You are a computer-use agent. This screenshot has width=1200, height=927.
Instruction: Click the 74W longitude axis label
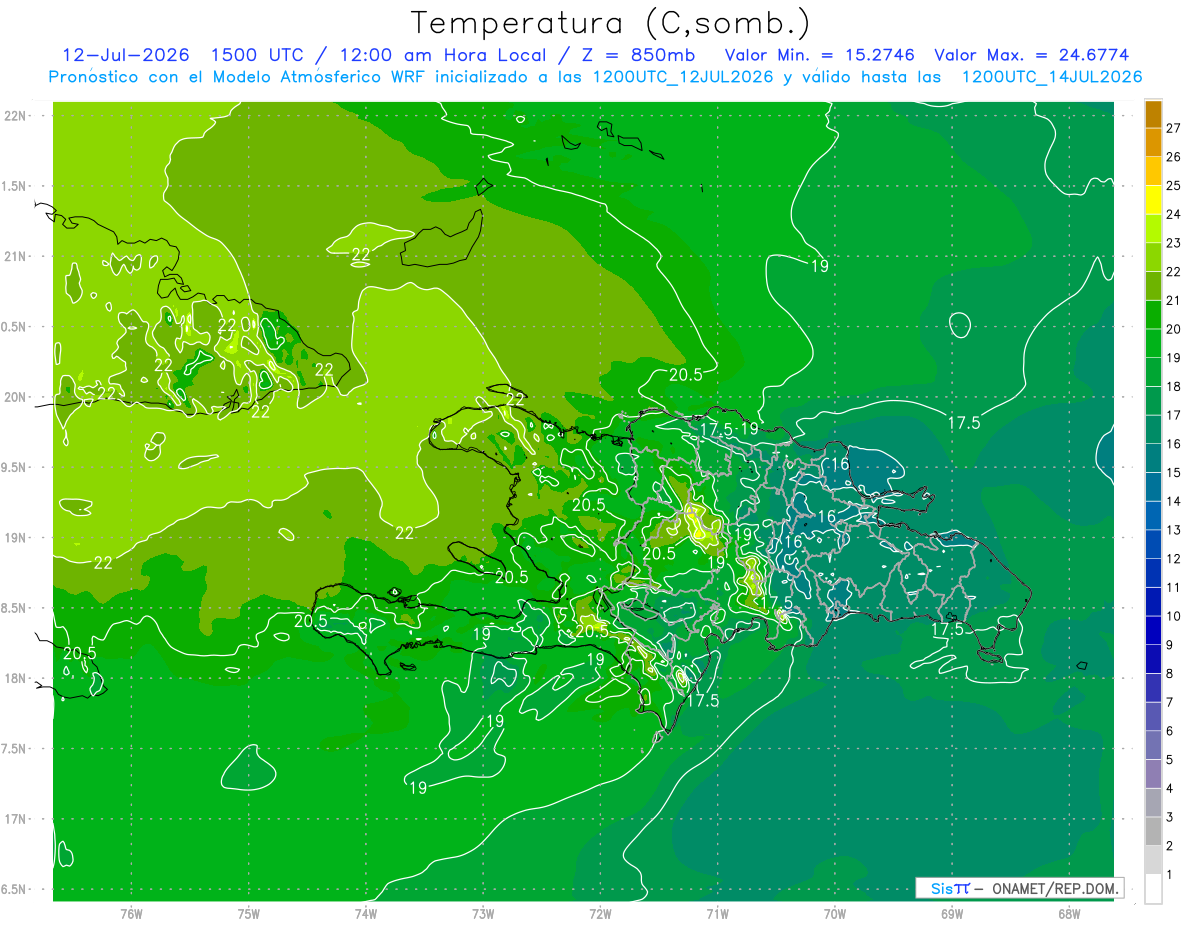pos(366,914)
